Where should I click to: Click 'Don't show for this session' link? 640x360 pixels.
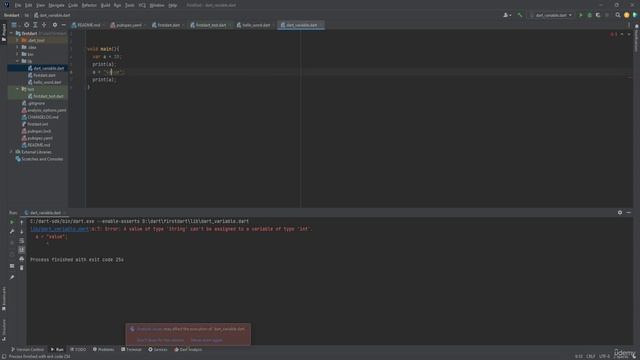point(160,340)
